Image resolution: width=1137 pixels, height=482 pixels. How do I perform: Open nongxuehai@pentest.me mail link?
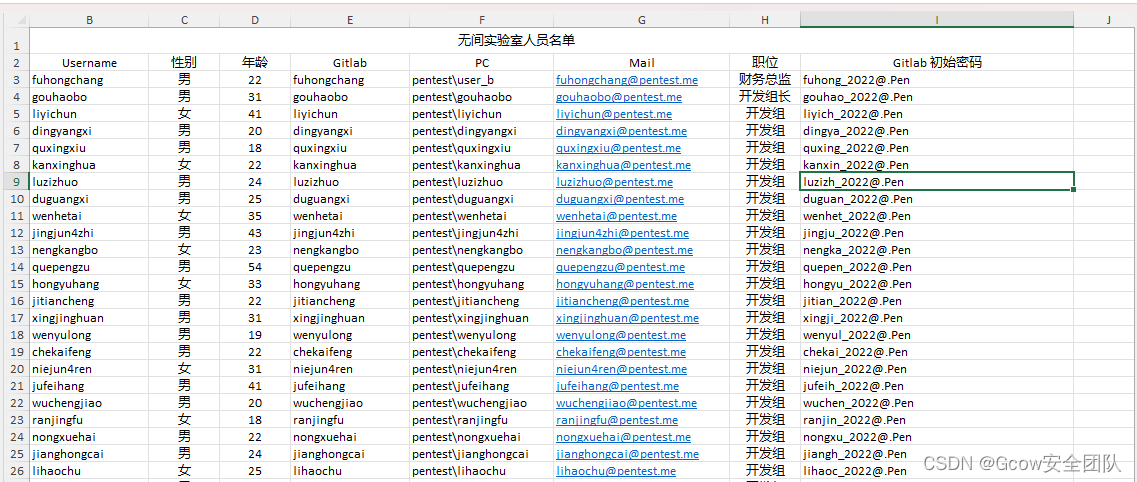pyautogui.click(x=624, y=437)
